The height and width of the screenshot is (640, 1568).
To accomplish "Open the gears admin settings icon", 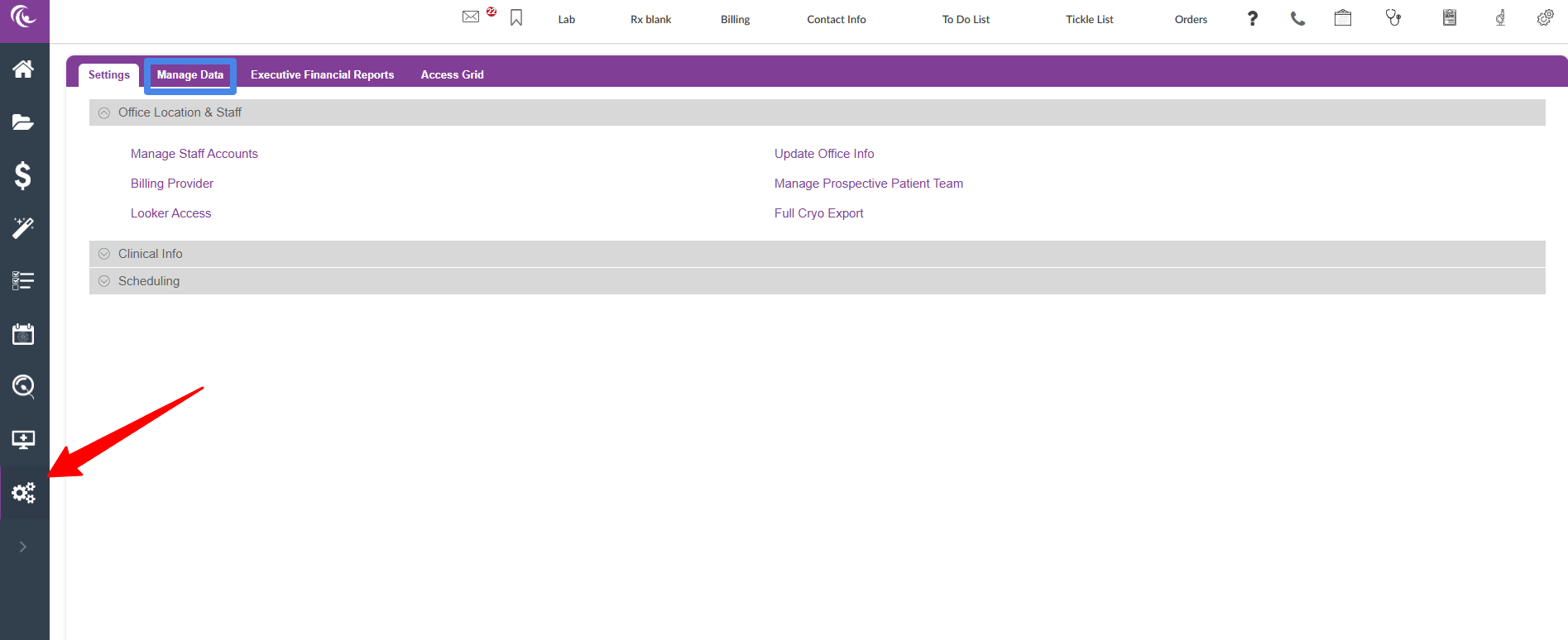I will click(x=23, y=493).
